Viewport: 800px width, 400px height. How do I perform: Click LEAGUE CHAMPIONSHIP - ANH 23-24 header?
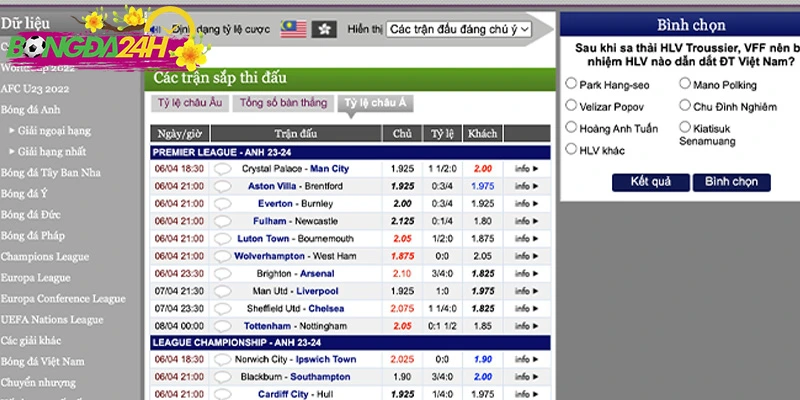(x=350, y=343)
